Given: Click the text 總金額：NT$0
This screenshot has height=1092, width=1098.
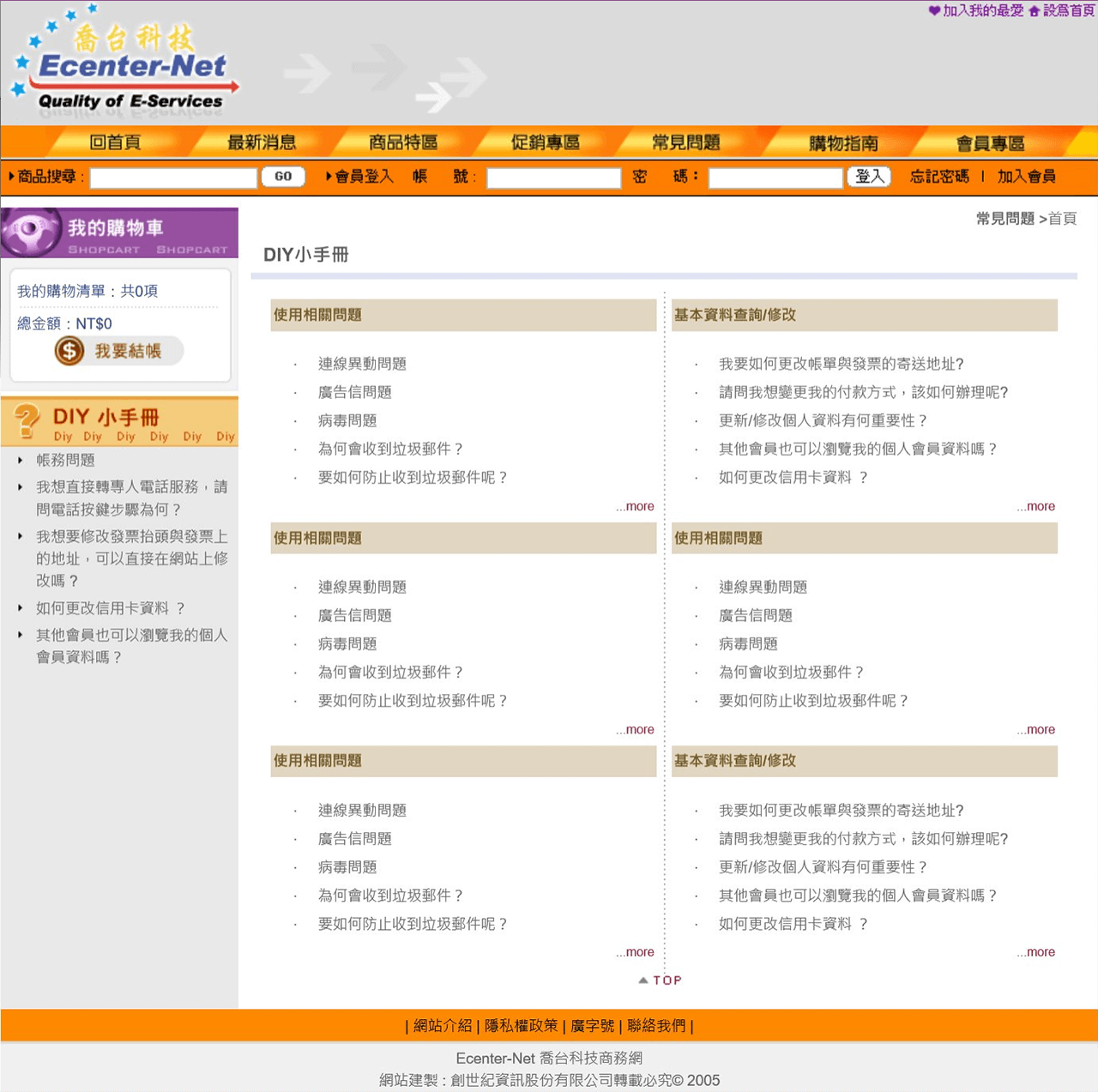Looking at the screenshot, I should tap(64, 323).
